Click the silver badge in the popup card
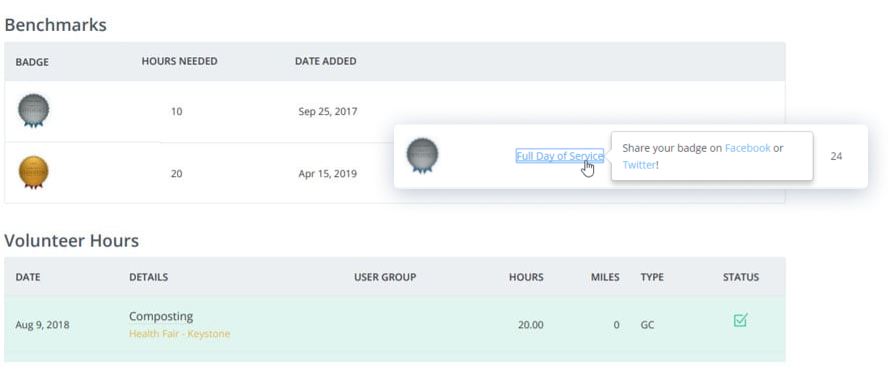Screen dimensions: 893x375 tap(422, 156)
